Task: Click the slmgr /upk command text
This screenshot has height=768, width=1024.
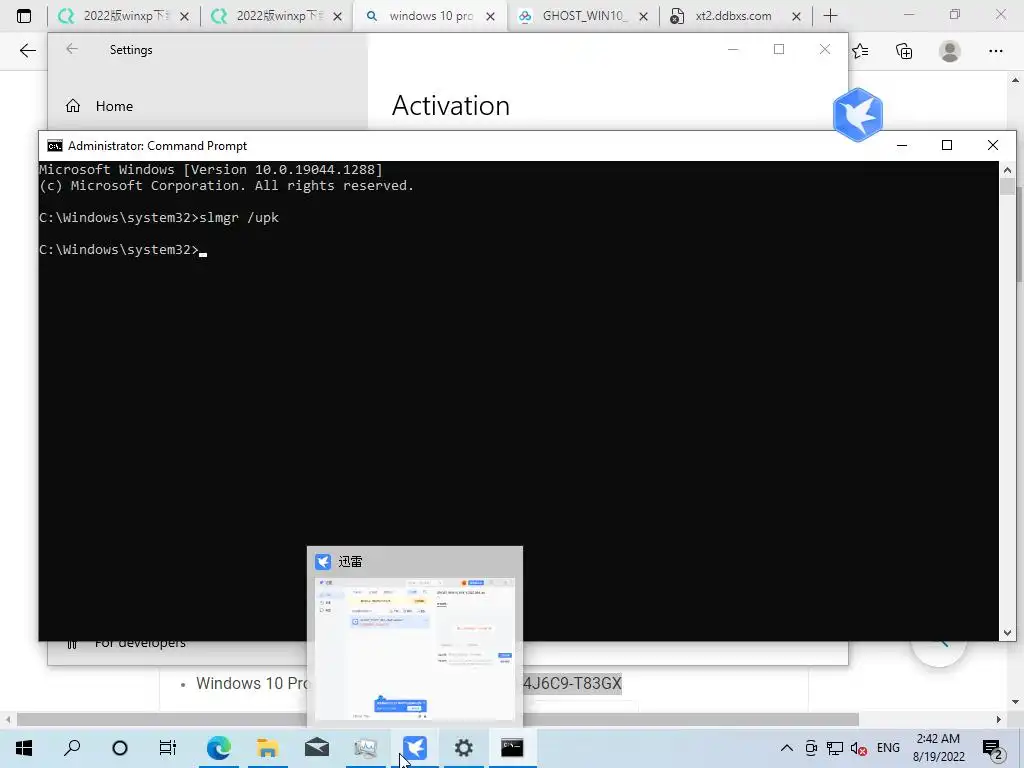Action: pyautogui.click(x=239, y=217)
